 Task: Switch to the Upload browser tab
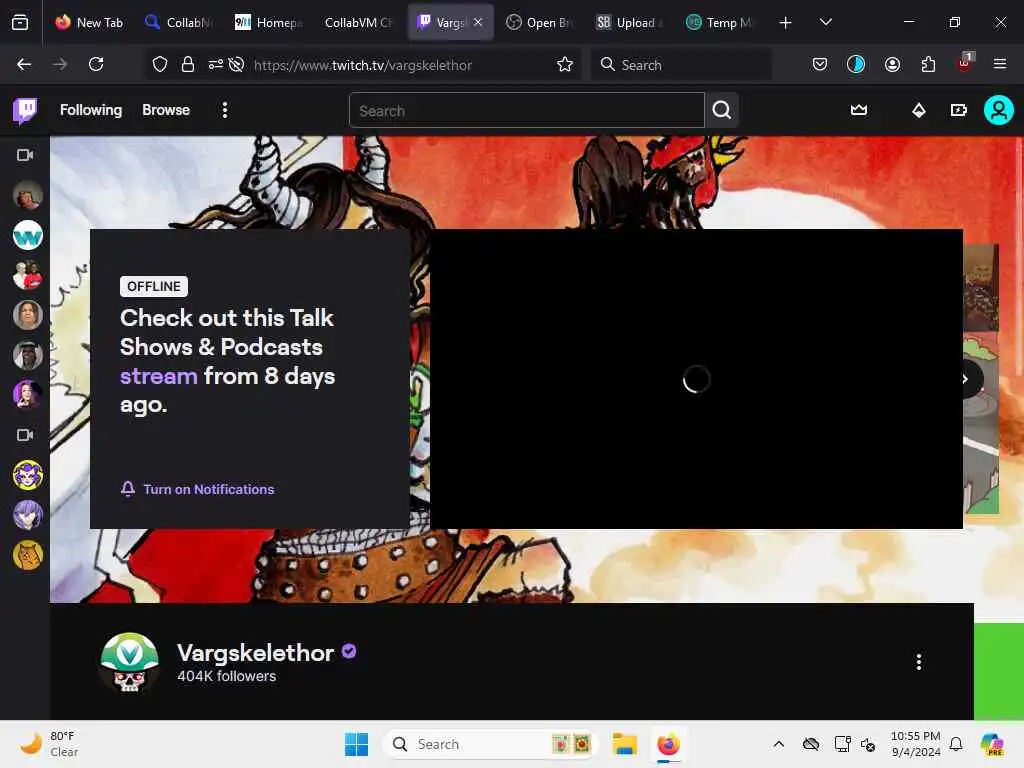[x=629, y=23]
